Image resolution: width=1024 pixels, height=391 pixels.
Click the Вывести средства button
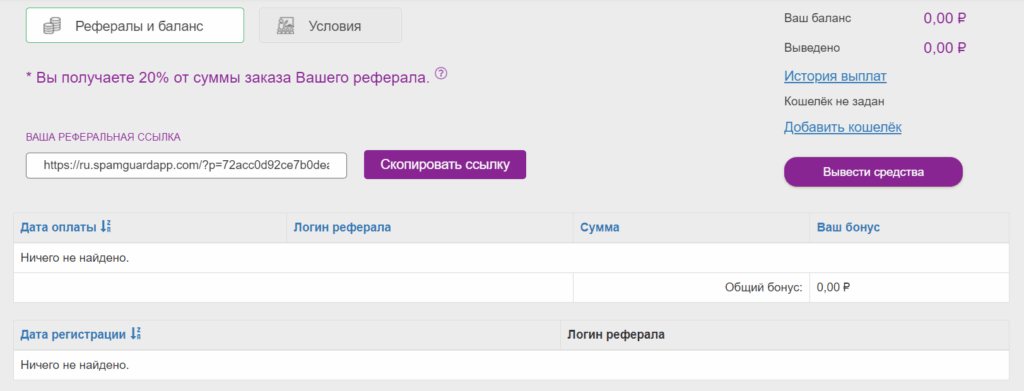click(x=873, y=172)
